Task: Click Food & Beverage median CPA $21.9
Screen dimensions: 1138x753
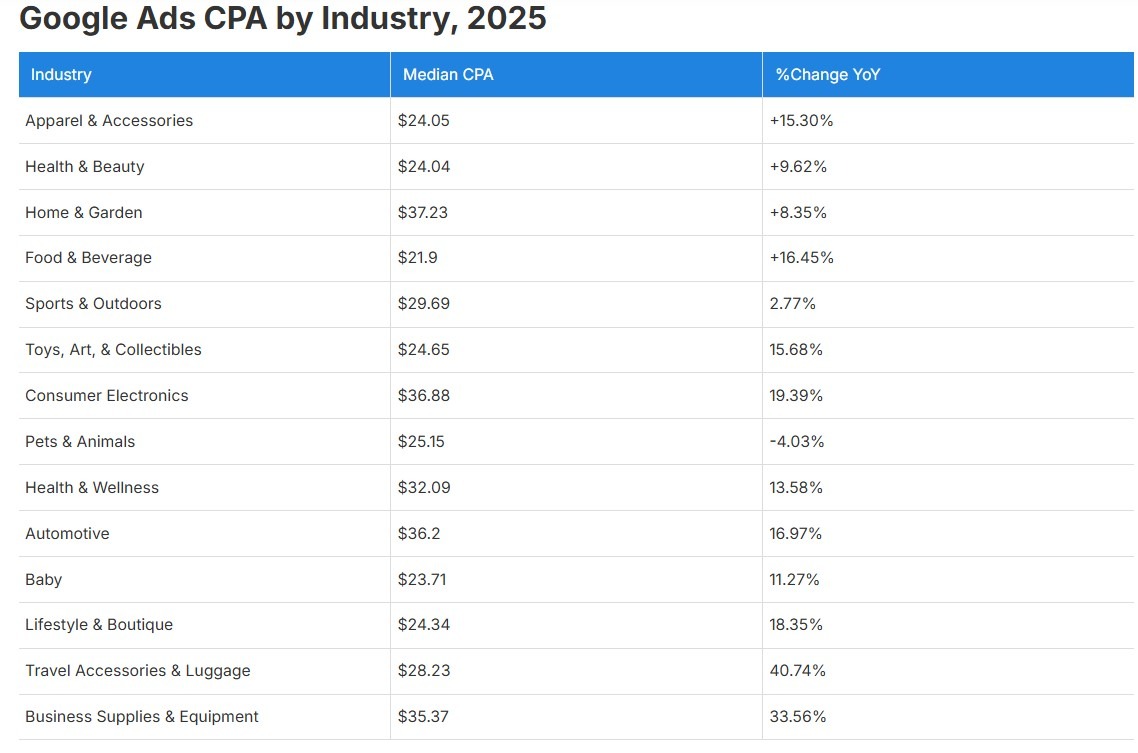Action: tap(418, 258)
